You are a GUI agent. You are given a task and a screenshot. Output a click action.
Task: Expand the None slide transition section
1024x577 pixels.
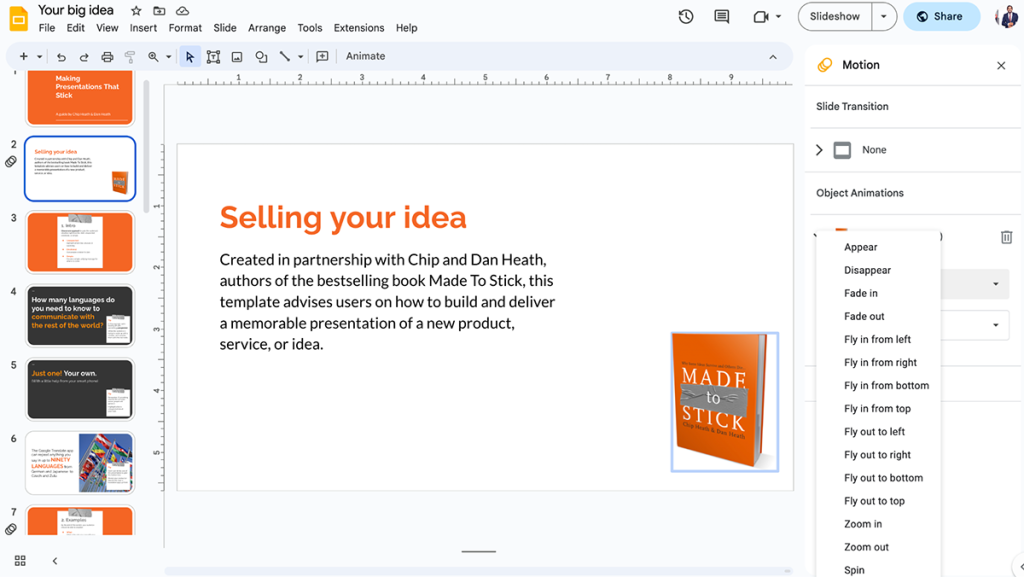click(x=818, y=149)
